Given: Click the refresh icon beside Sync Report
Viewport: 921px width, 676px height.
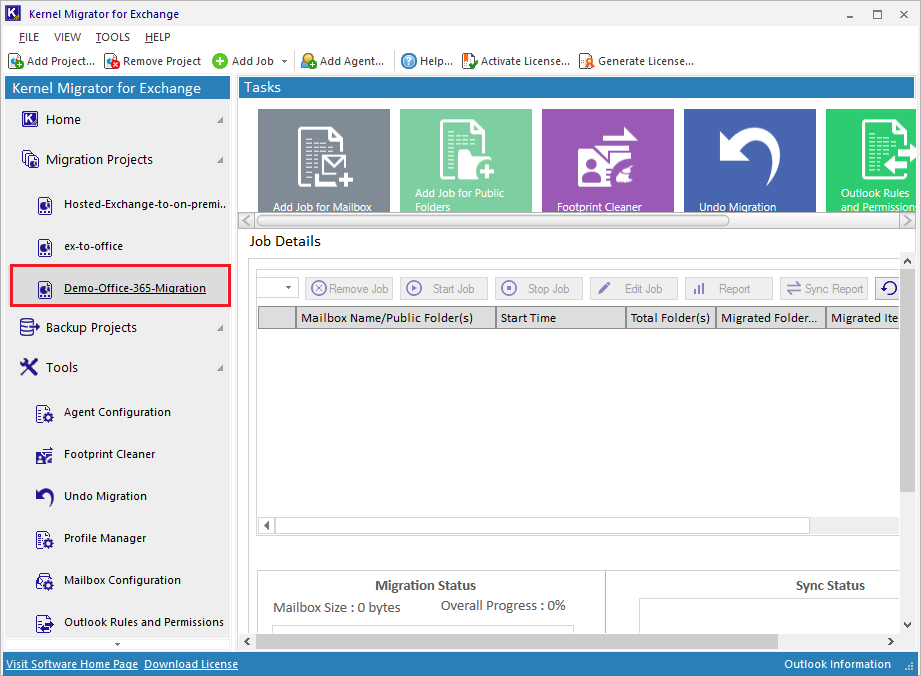Looking at the screenshot, I should [889, 288].
